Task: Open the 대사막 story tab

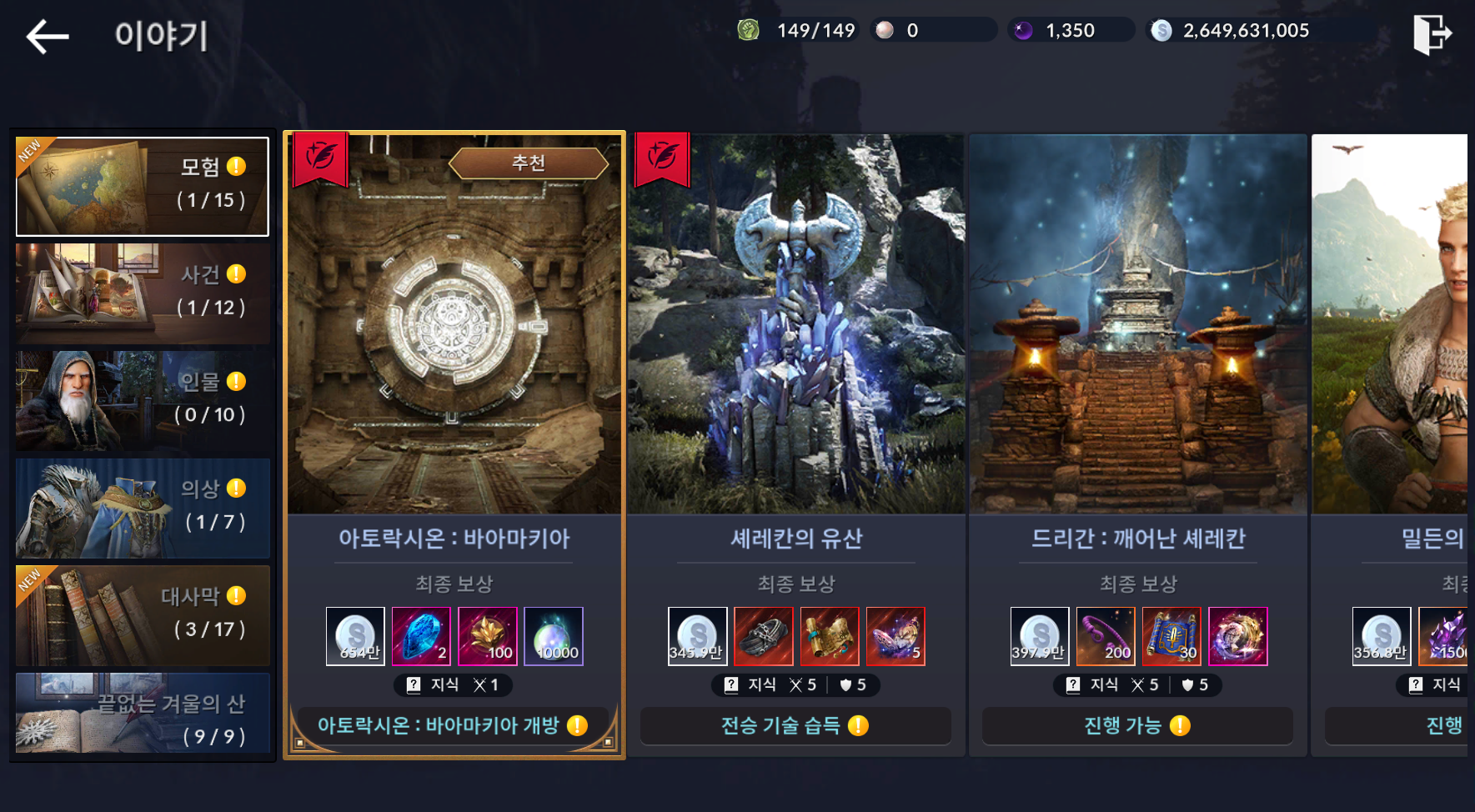Action: pyautogui.click(x=143, y=615)
